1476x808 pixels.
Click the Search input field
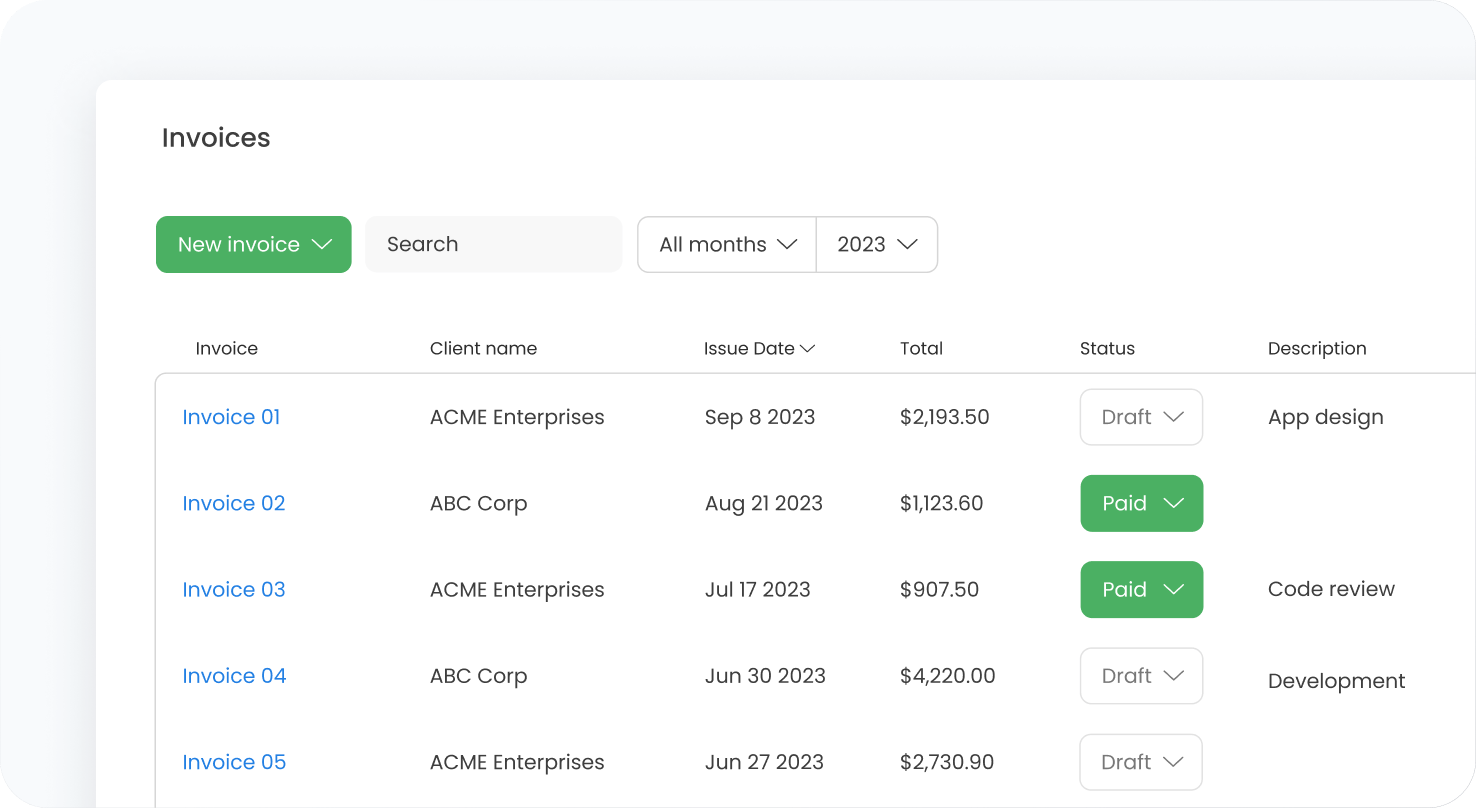pos(493,245)
